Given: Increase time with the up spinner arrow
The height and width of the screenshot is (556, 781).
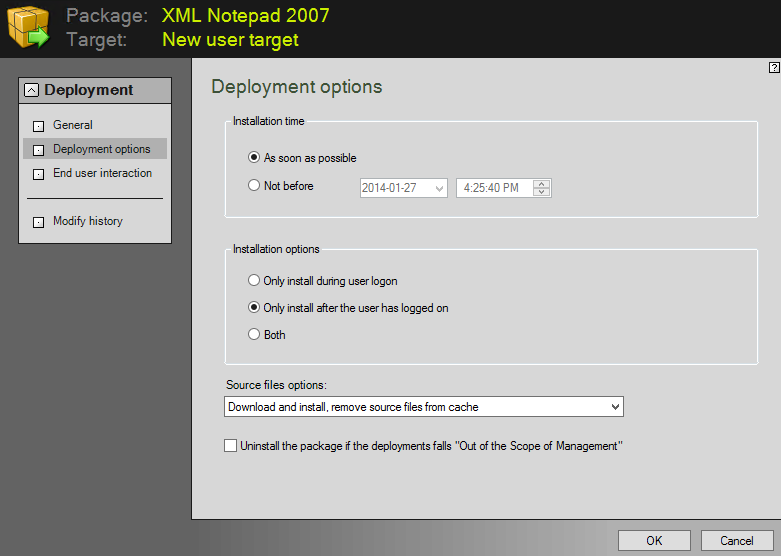Looking at the screenshot, I should click(541, 183).
